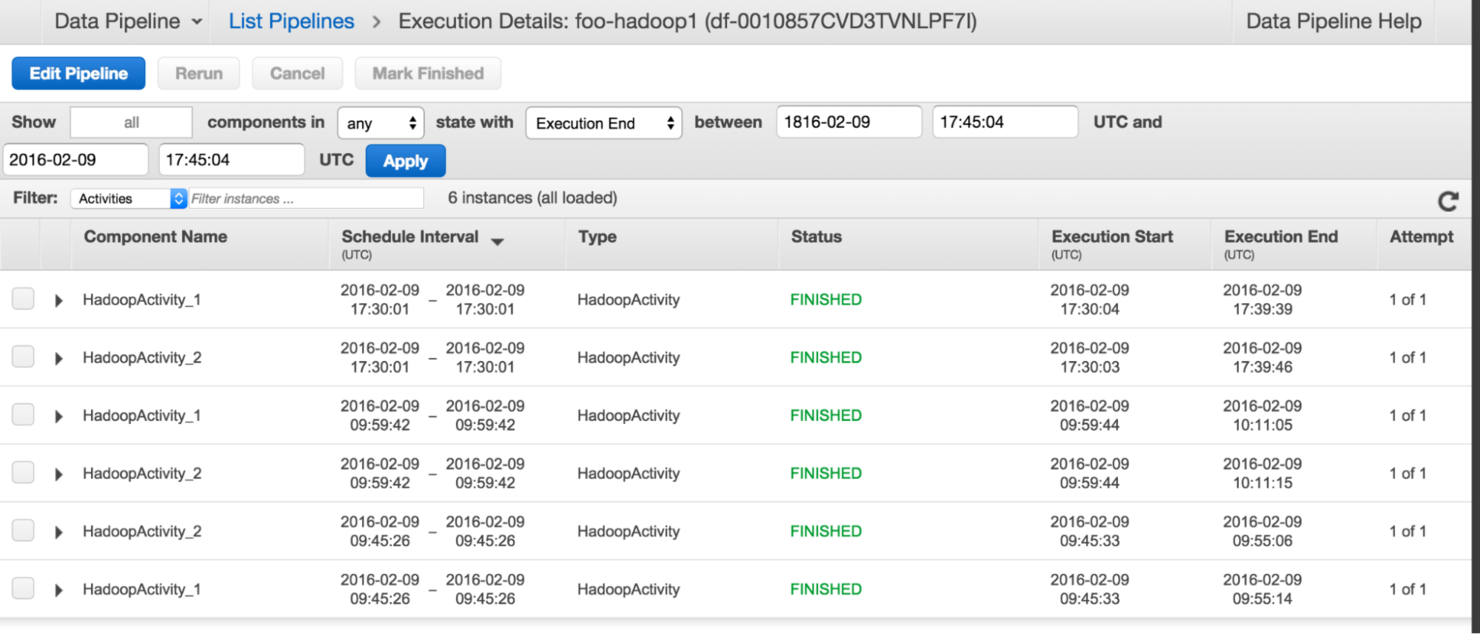
Task: Click the 'Filter instances' search field
Action: pyautogui.click(x=305, y=198)
